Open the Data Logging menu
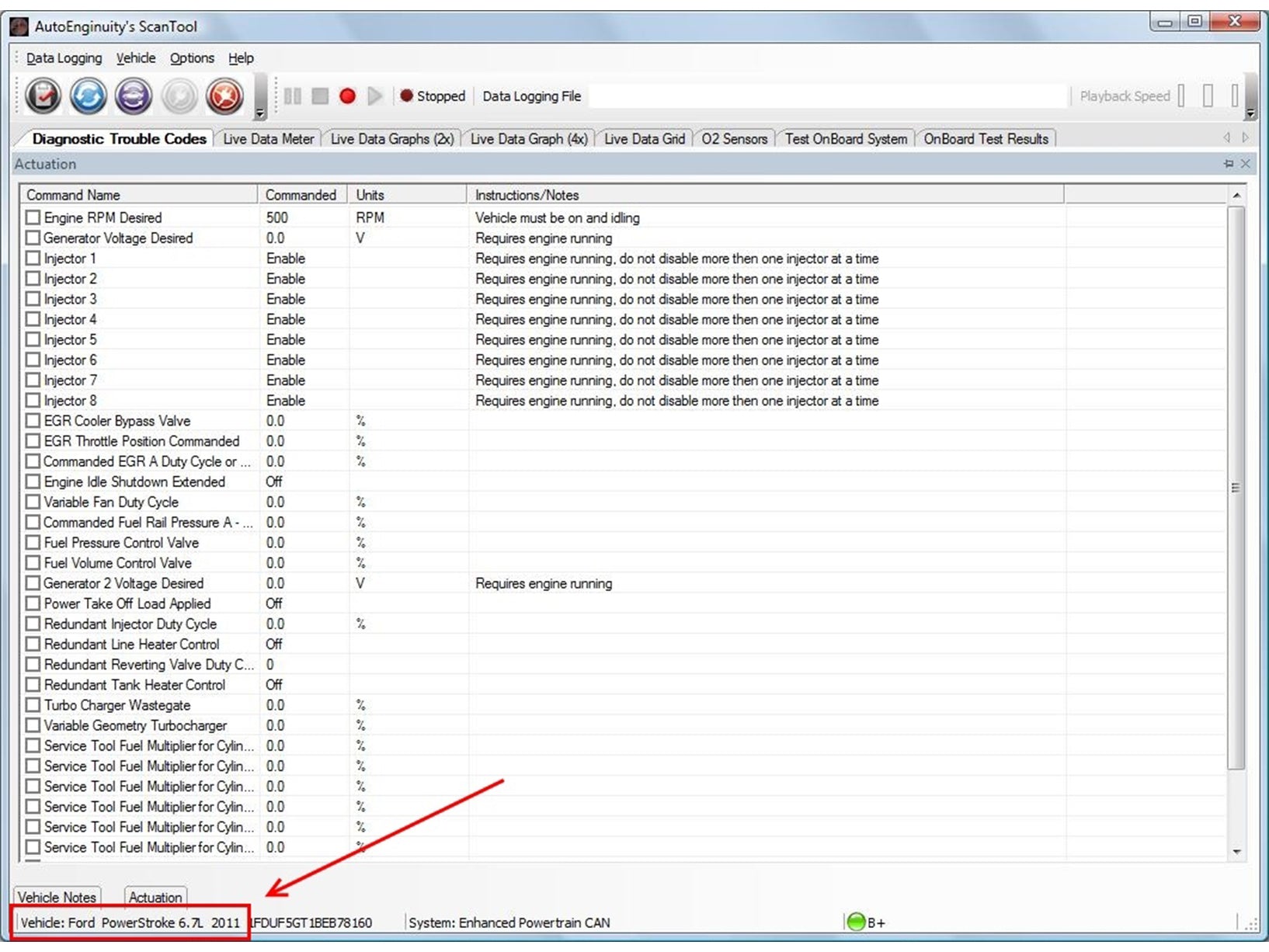1269x952 pixels. coord(64,58)
